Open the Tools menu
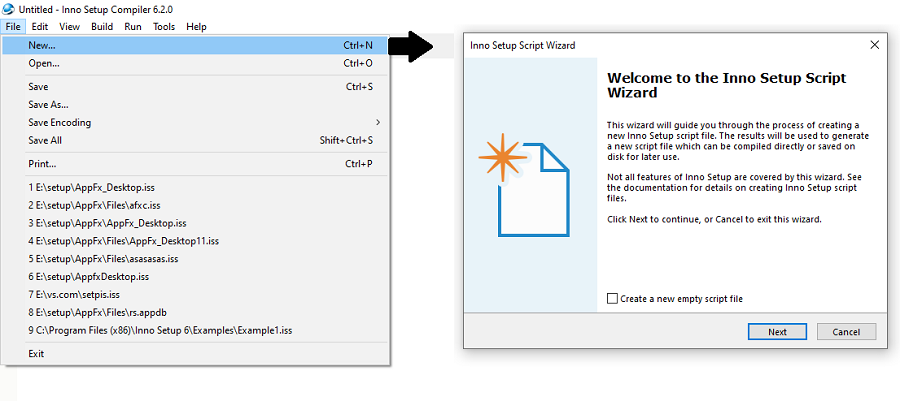Image resolution: width=900 pixels, height=401 pixels. 164,26
